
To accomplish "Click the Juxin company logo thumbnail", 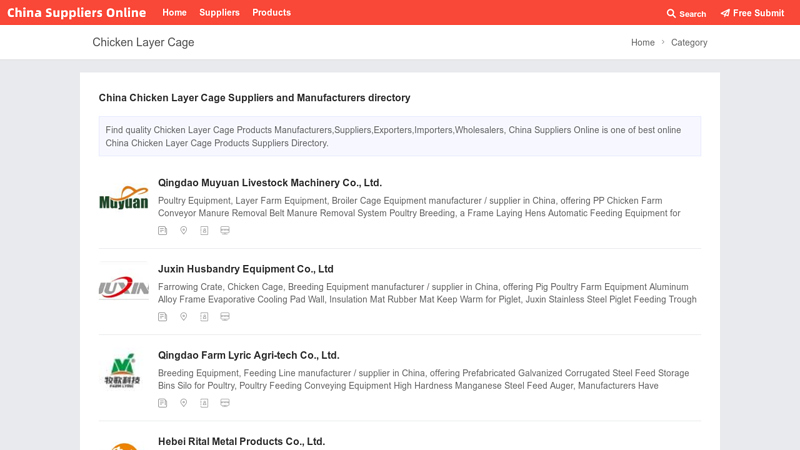I will [123, 288].
